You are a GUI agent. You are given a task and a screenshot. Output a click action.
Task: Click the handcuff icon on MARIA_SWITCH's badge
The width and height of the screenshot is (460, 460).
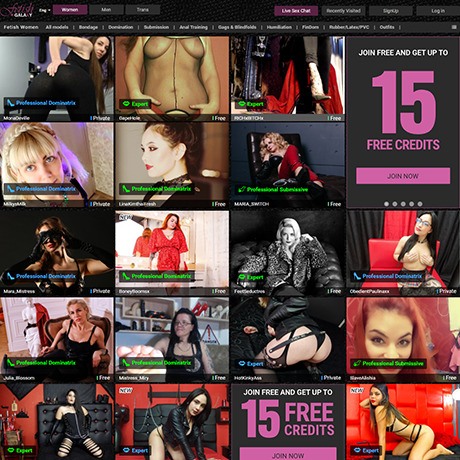pos(241,189)
